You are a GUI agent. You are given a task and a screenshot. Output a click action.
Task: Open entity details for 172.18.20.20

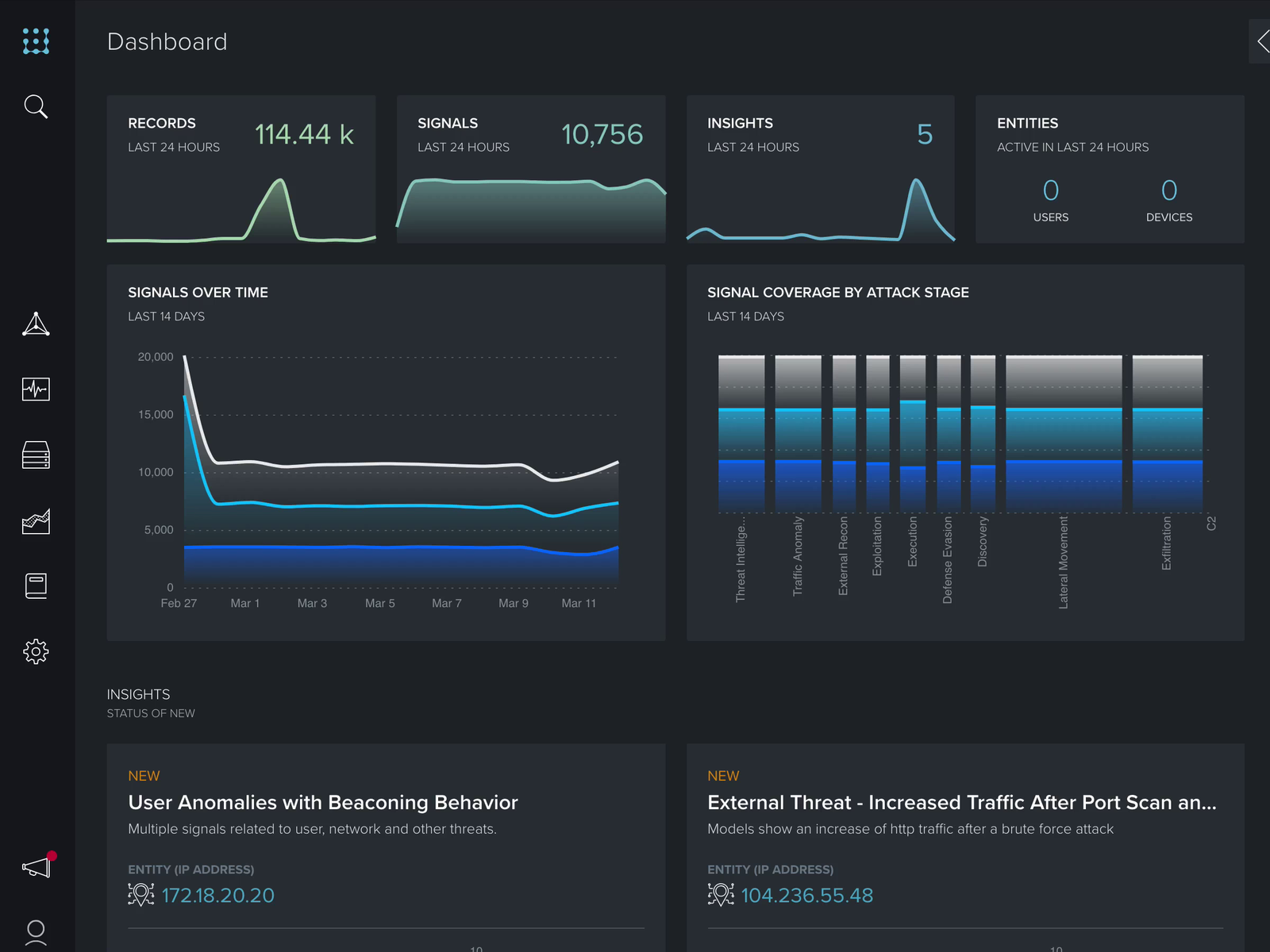[217, 895]
